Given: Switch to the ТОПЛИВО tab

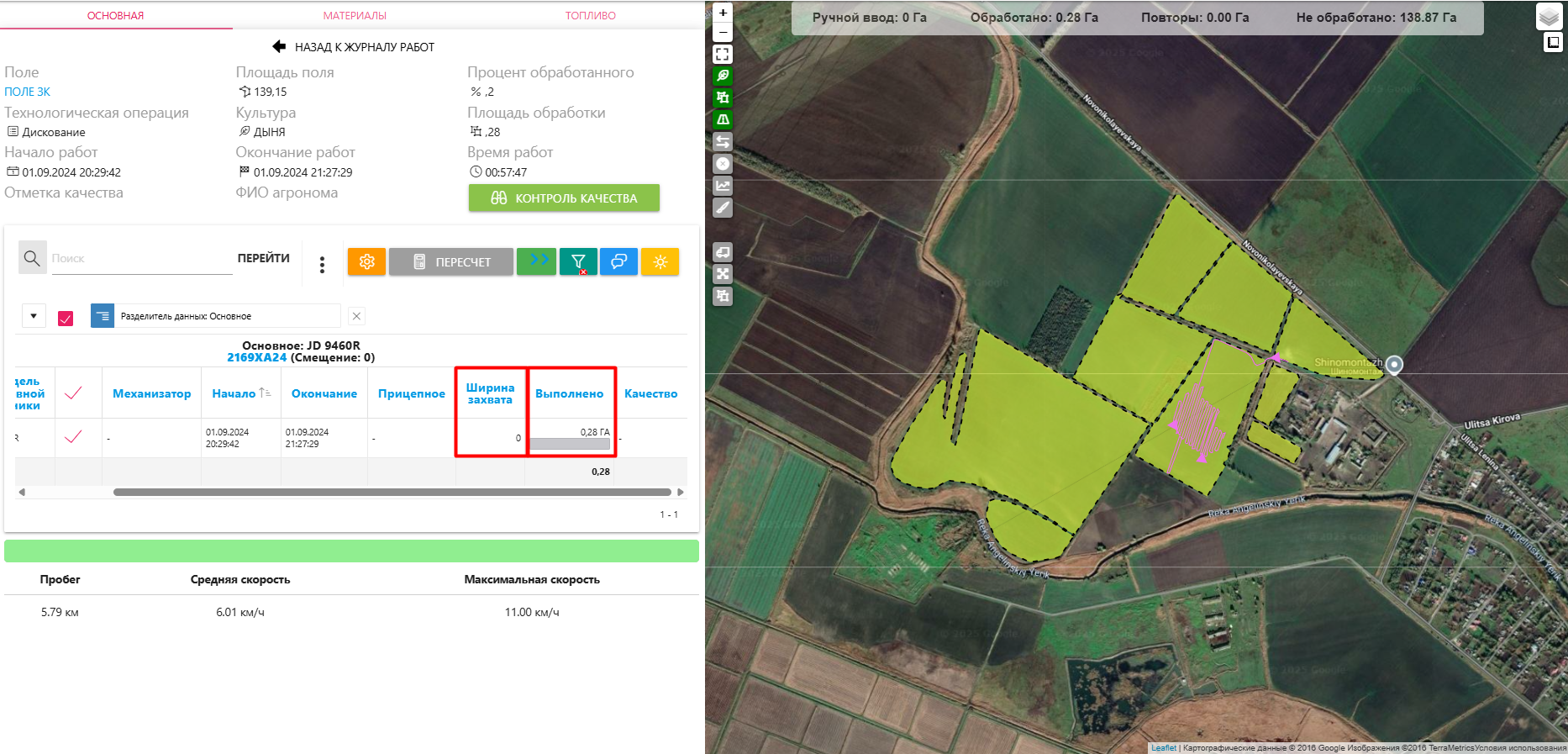Looking at the screenshot, I should (590, 16).
